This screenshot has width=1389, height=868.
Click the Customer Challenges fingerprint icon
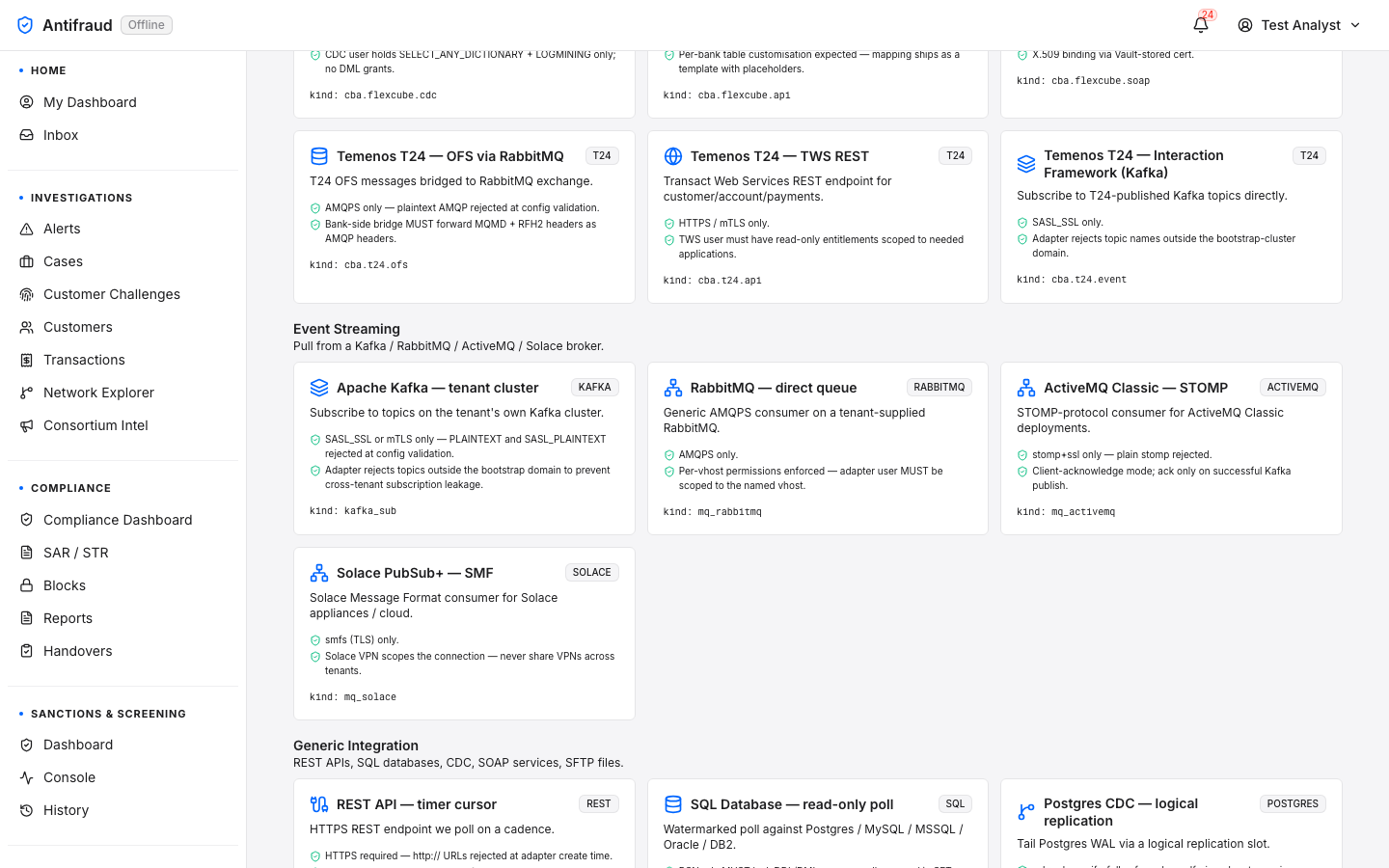click(27, 294)
